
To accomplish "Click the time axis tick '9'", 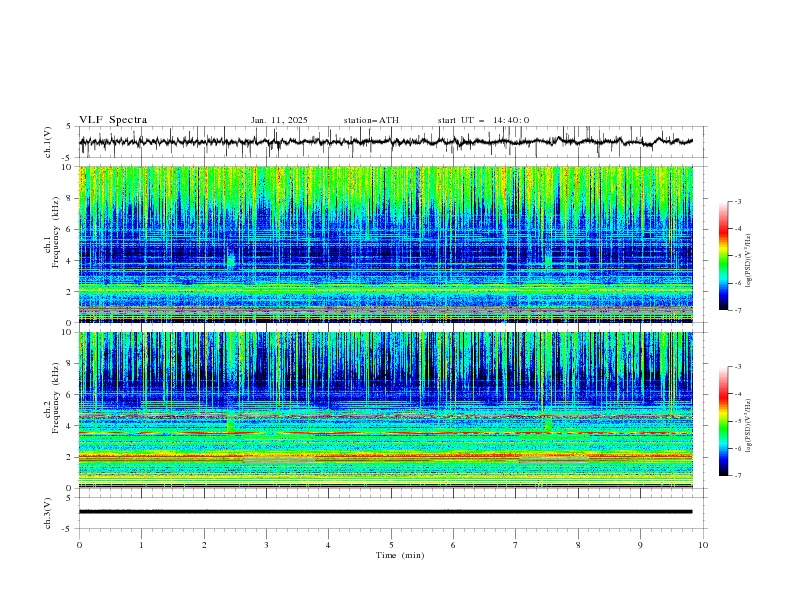I will pyautogui.click(x=640, y=545).
